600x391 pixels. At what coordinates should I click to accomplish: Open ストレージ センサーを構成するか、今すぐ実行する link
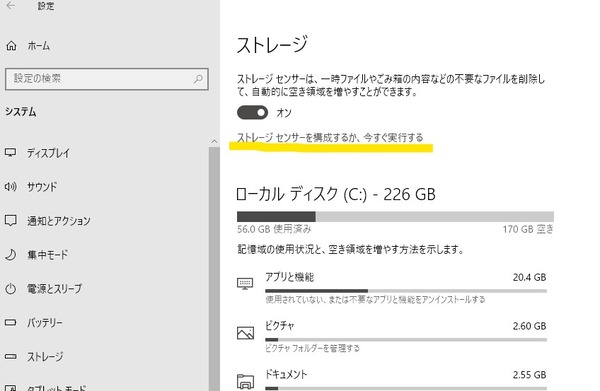(330, 137)
